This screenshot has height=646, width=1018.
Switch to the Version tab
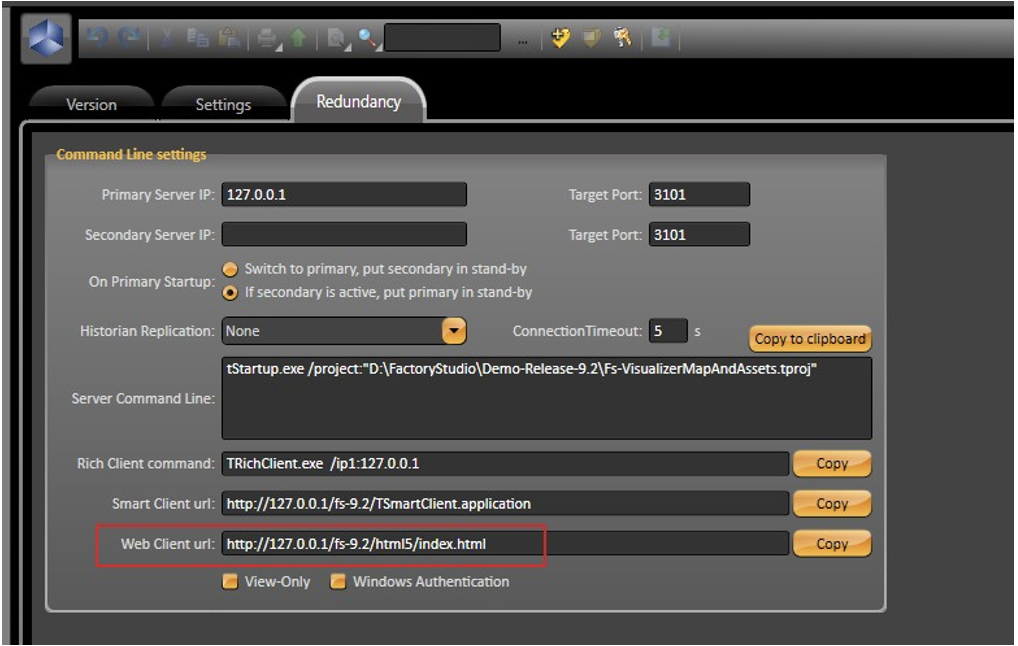coord(92,105)
